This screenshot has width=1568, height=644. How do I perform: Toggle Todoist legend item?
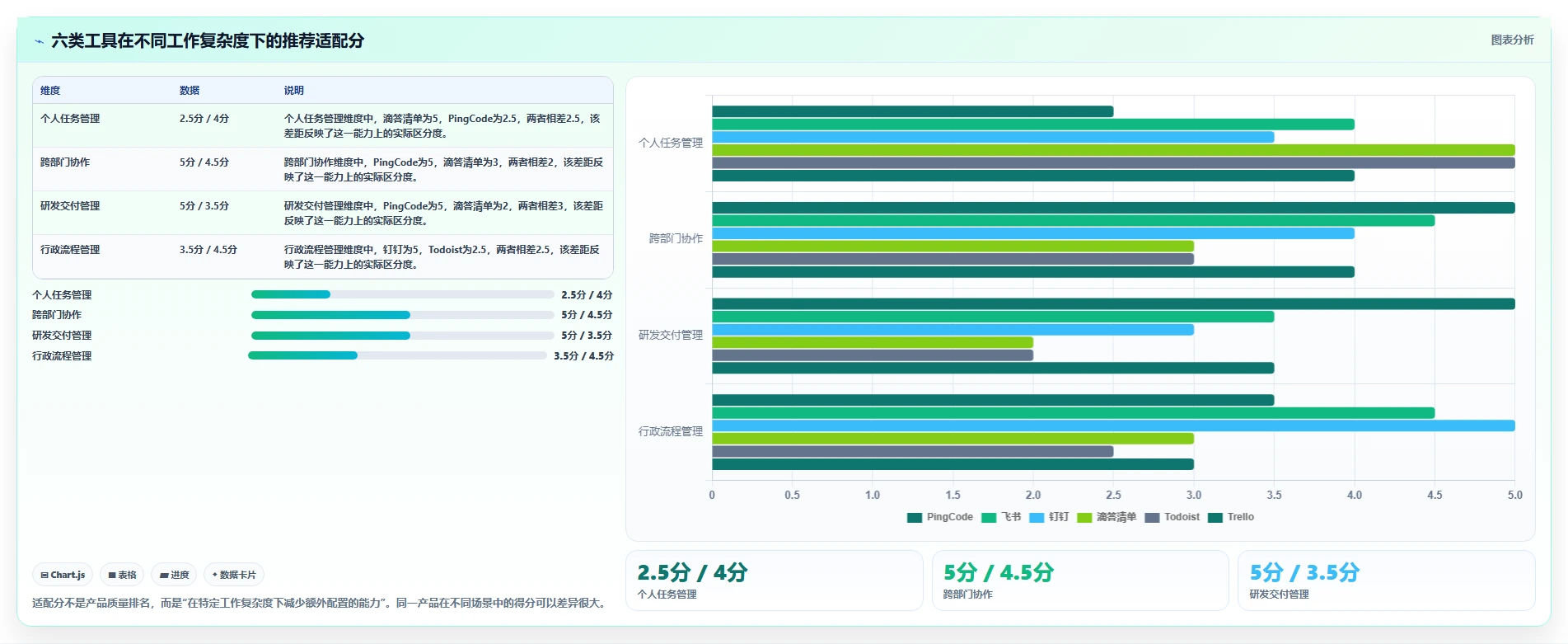point(1172,517)
